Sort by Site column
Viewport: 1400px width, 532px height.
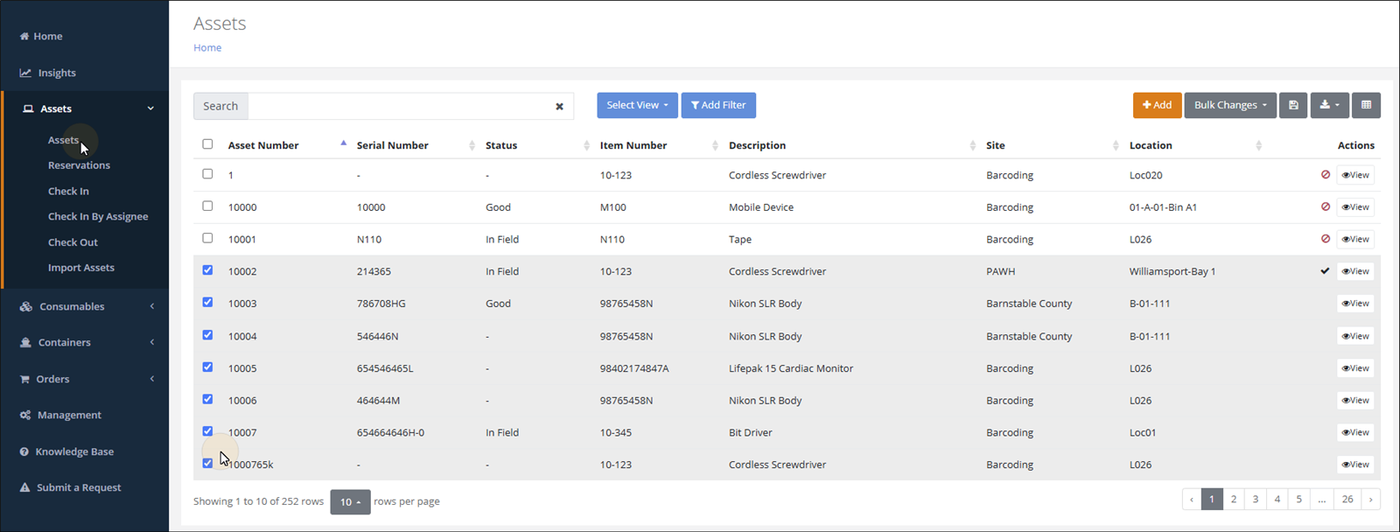1116,146
